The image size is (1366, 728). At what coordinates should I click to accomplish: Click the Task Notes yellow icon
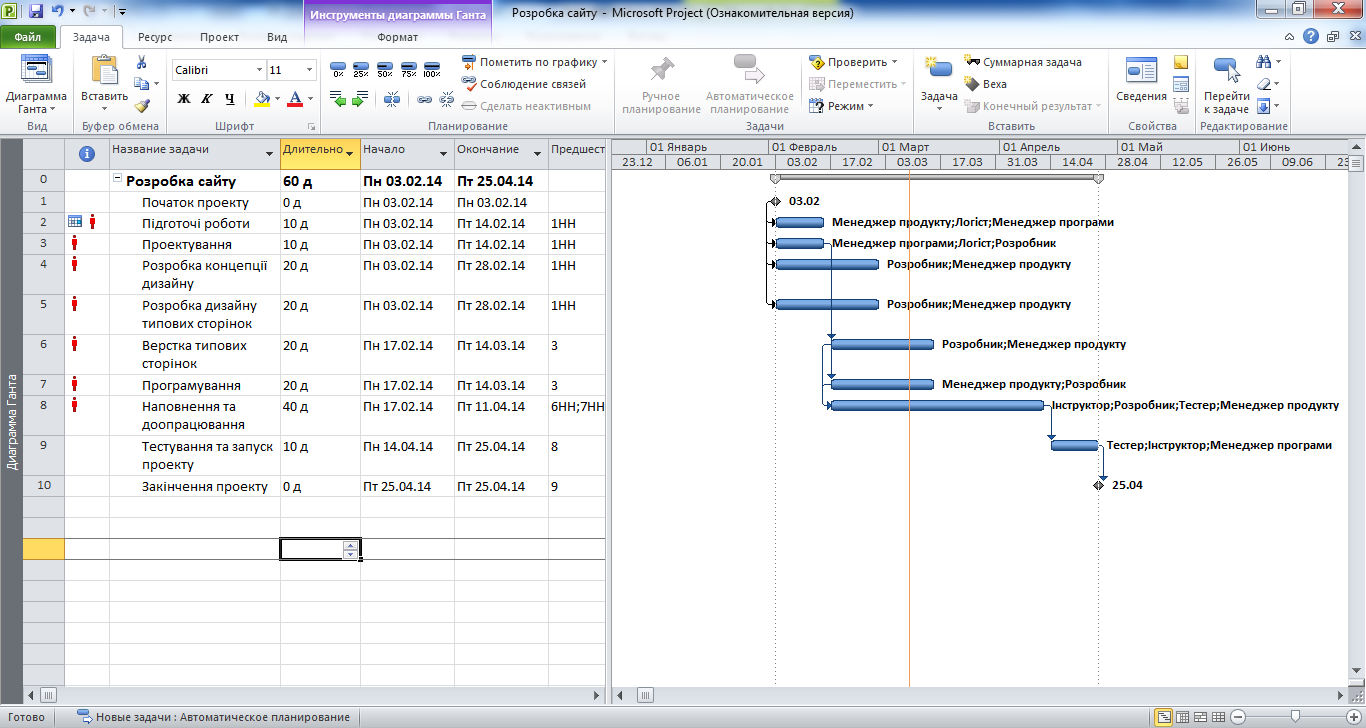[1180, 62]
